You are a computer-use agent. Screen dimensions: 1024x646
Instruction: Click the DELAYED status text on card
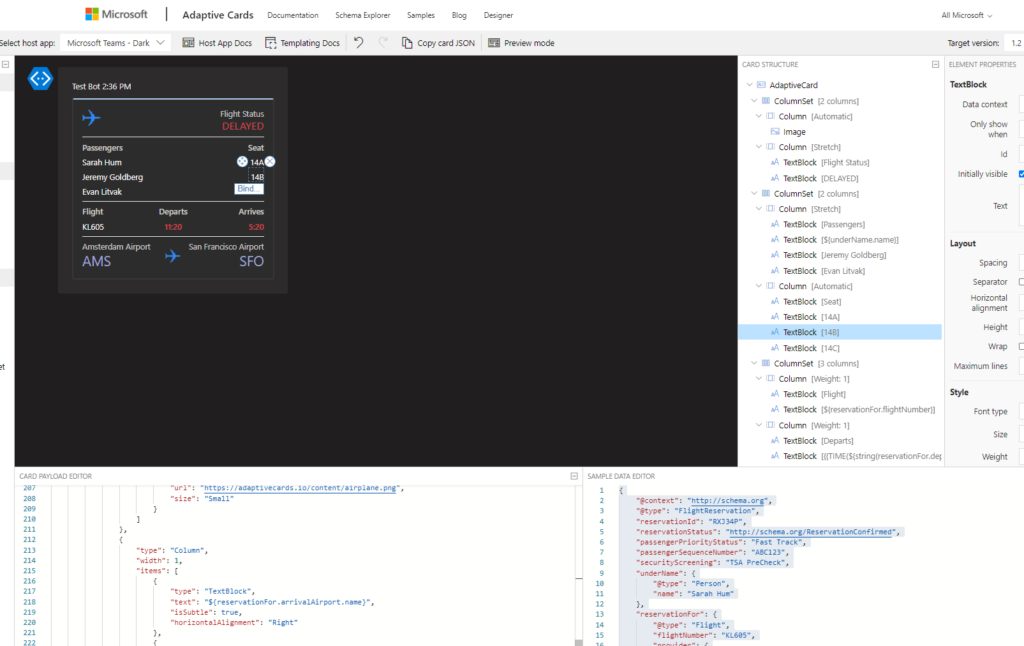pyautogui.click(x=243, y=126)
